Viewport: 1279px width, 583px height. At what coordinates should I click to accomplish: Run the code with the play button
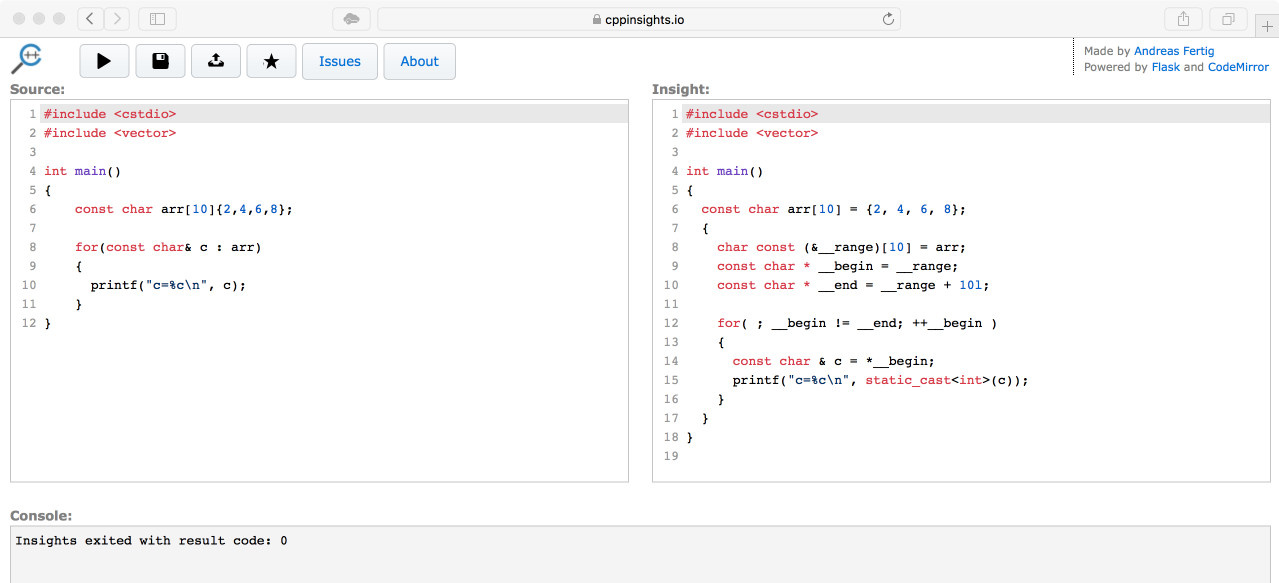104,61
